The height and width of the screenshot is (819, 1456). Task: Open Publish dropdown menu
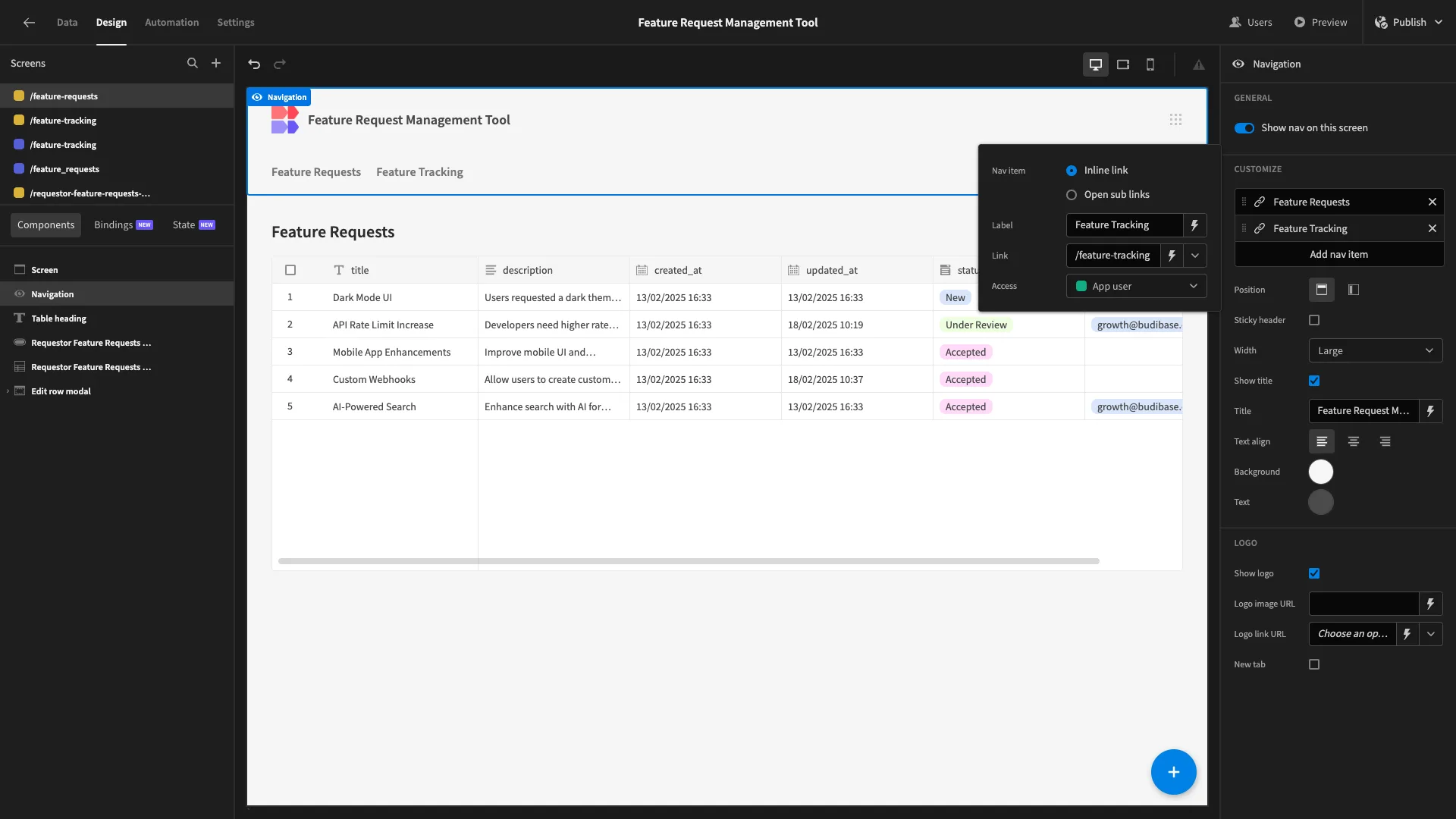[x=1410, y=22]
